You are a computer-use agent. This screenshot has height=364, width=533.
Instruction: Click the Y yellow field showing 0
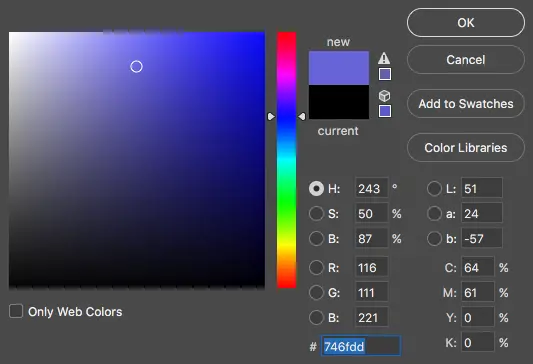pyautogui.click(x=477, y=317)
